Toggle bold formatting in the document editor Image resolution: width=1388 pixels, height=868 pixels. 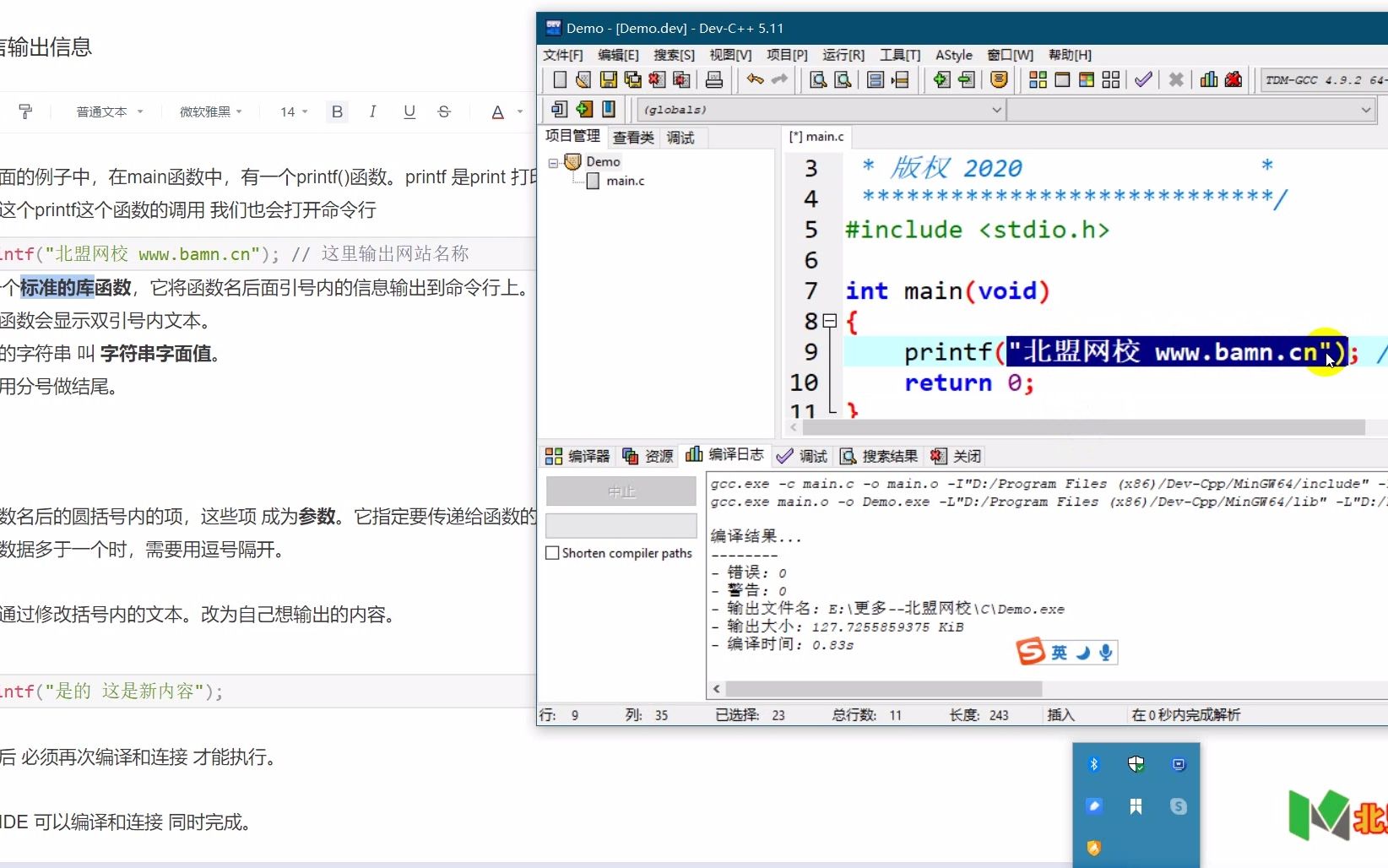pos(337,111)
